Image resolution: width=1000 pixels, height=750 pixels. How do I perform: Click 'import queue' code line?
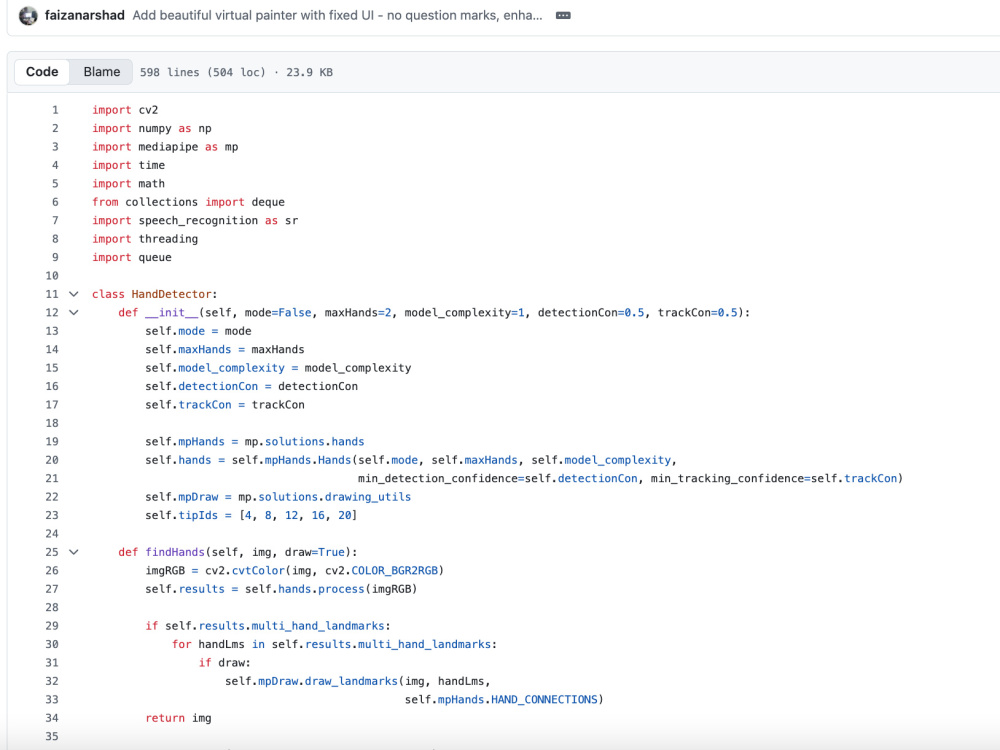pos(131,258)
